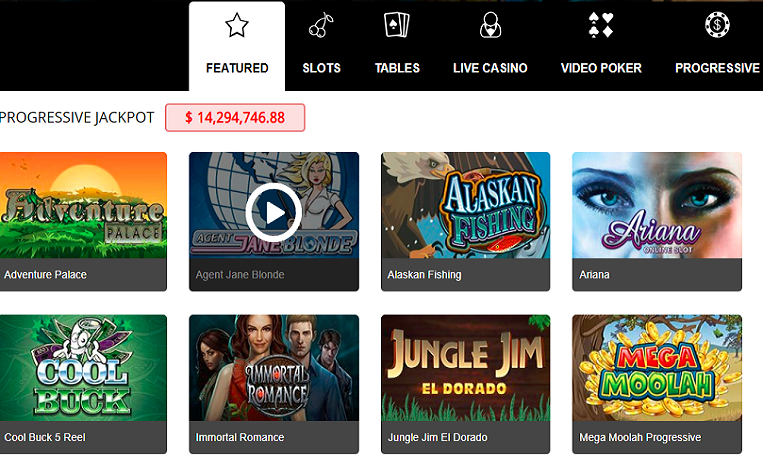Click the playing cards icon above Tables
This screenshot has height=458, width=763.
pos(397,25)
